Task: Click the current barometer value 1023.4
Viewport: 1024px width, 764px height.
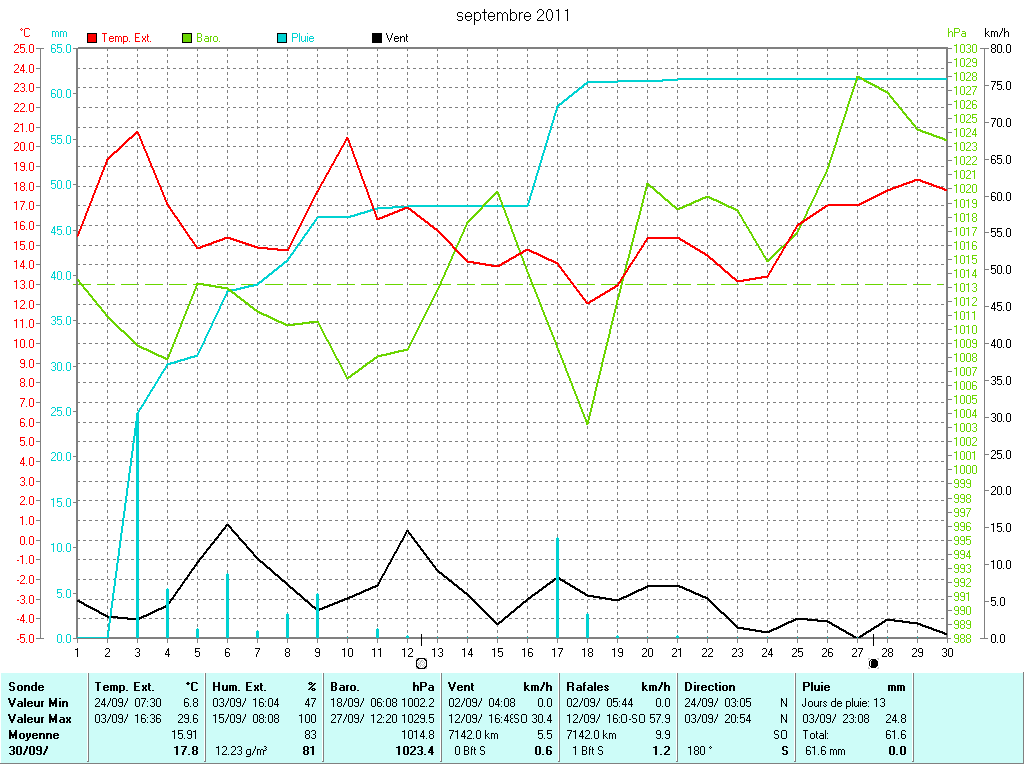Action: pos(415,751)
